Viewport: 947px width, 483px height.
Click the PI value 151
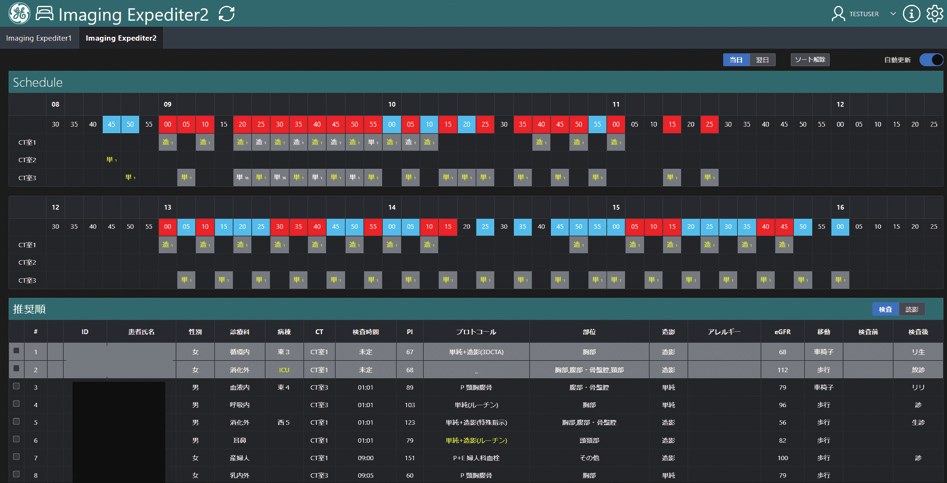tap(409, 458)
